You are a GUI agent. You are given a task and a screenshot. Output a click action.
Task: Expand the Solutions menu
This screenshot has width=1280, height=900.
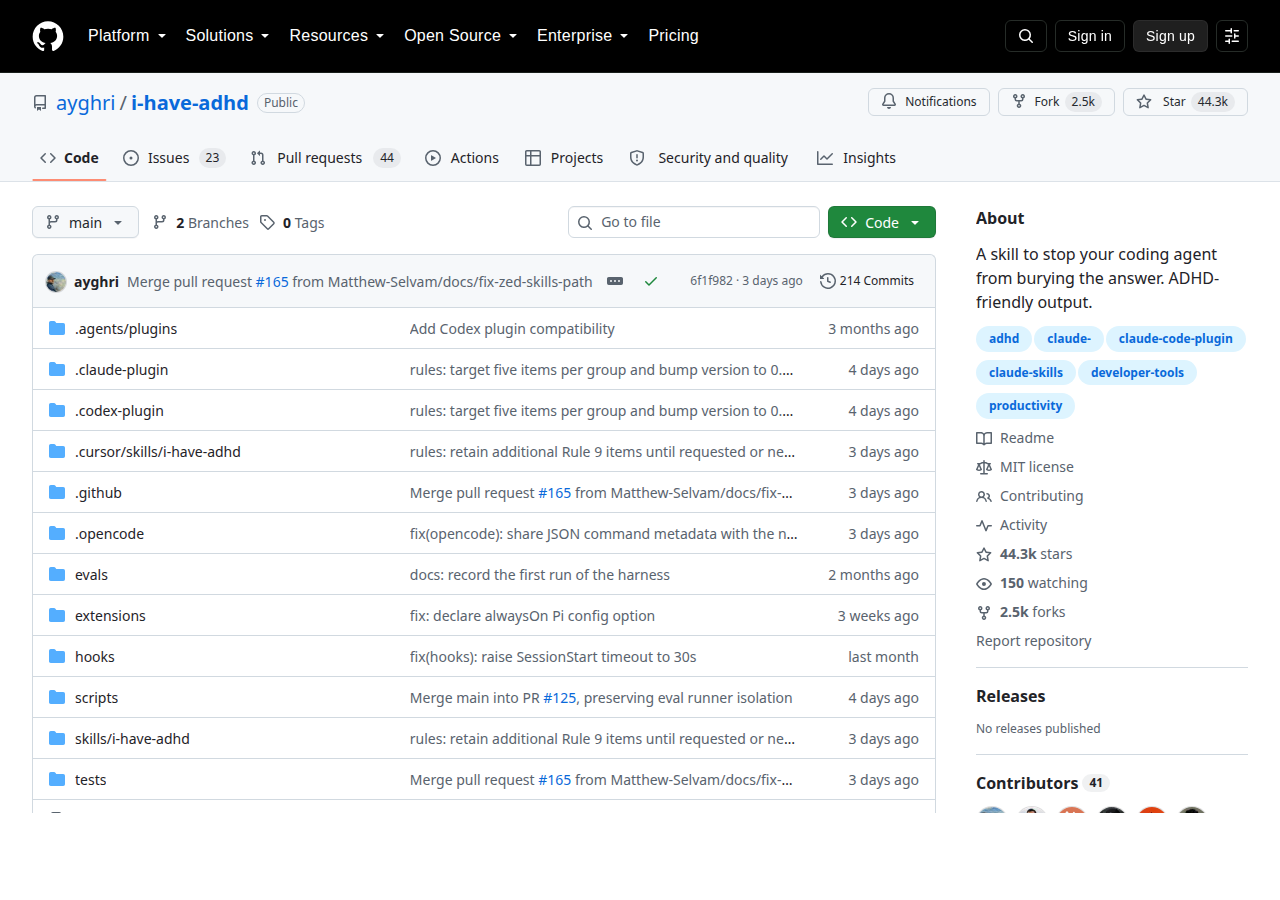click(x=227, y=36)
